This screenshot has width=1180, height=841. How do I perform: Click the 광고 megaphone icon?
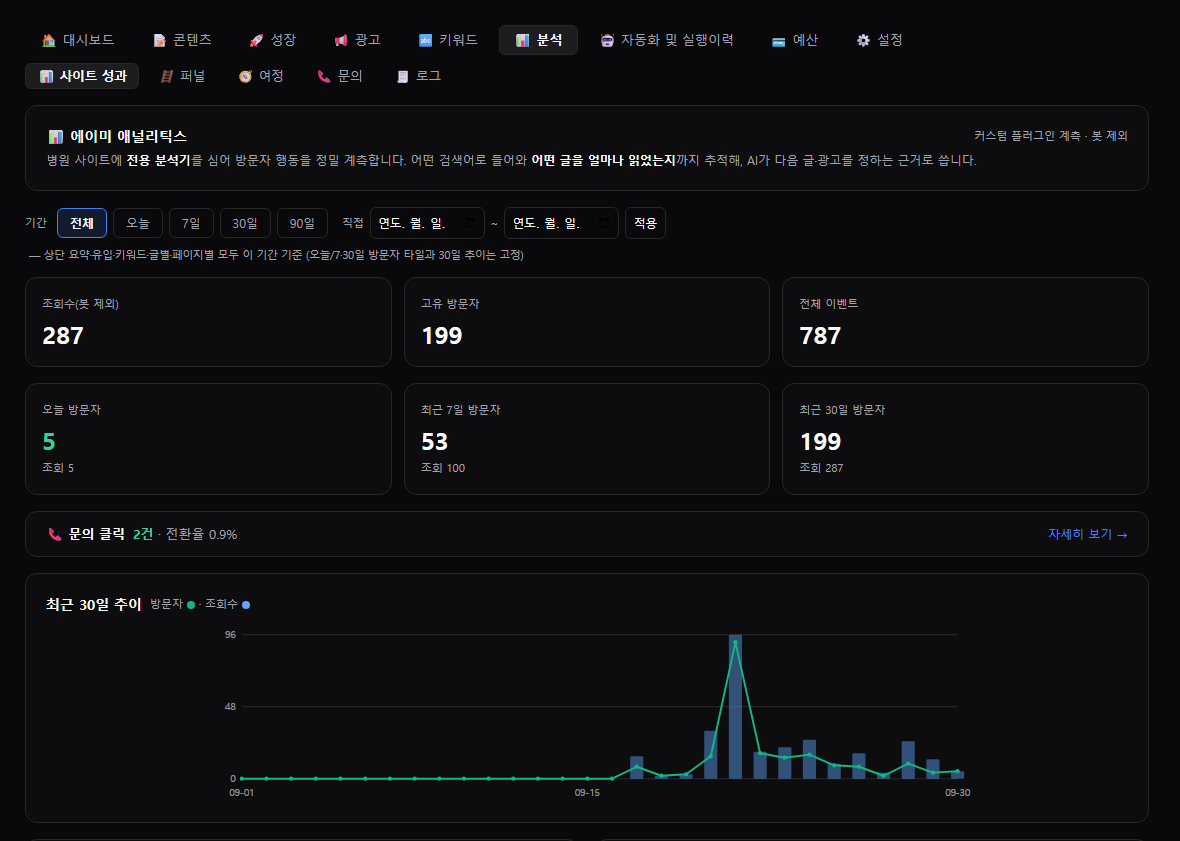[341, 41]
